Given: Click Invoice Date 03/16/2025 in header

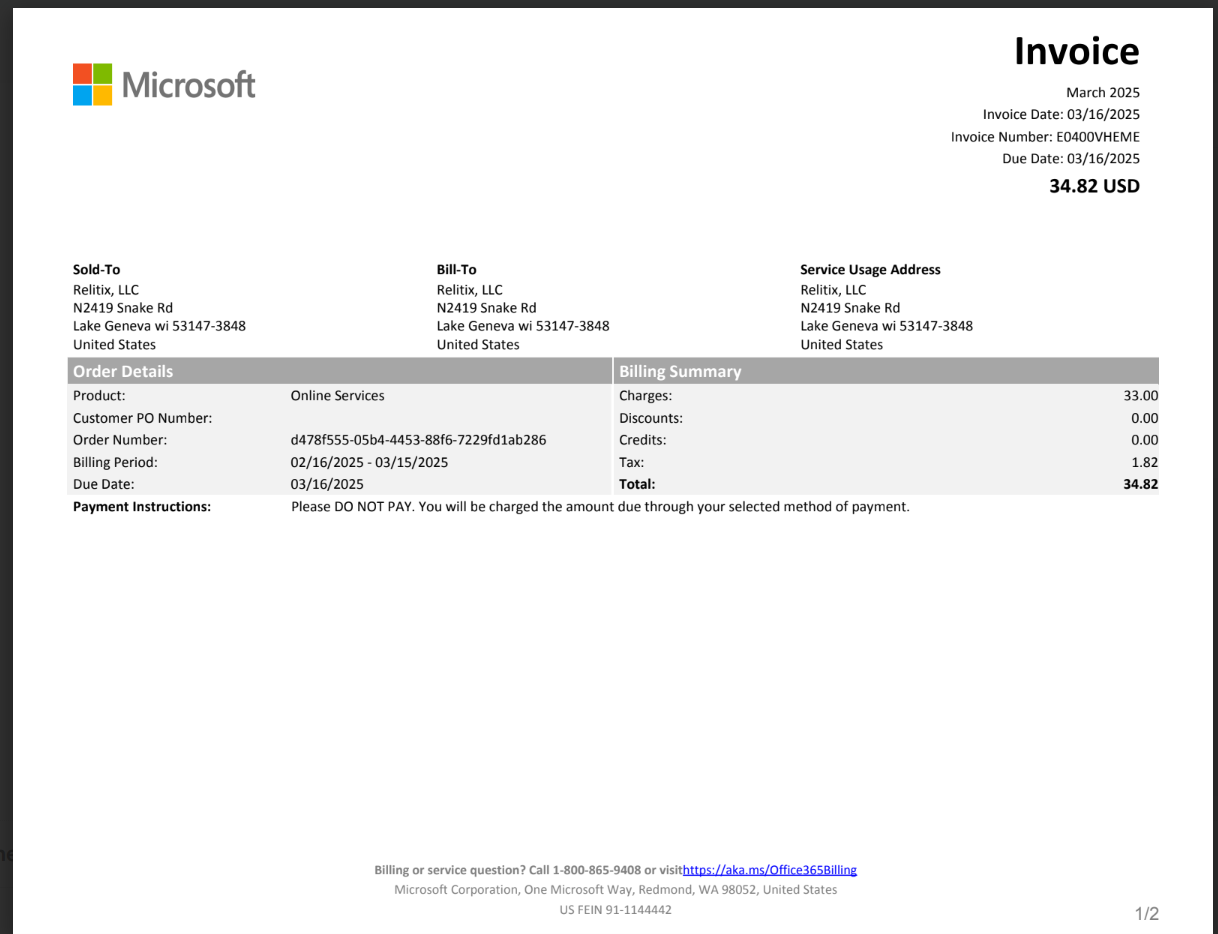Looking at the screenshot, I should coord(1061,115).
